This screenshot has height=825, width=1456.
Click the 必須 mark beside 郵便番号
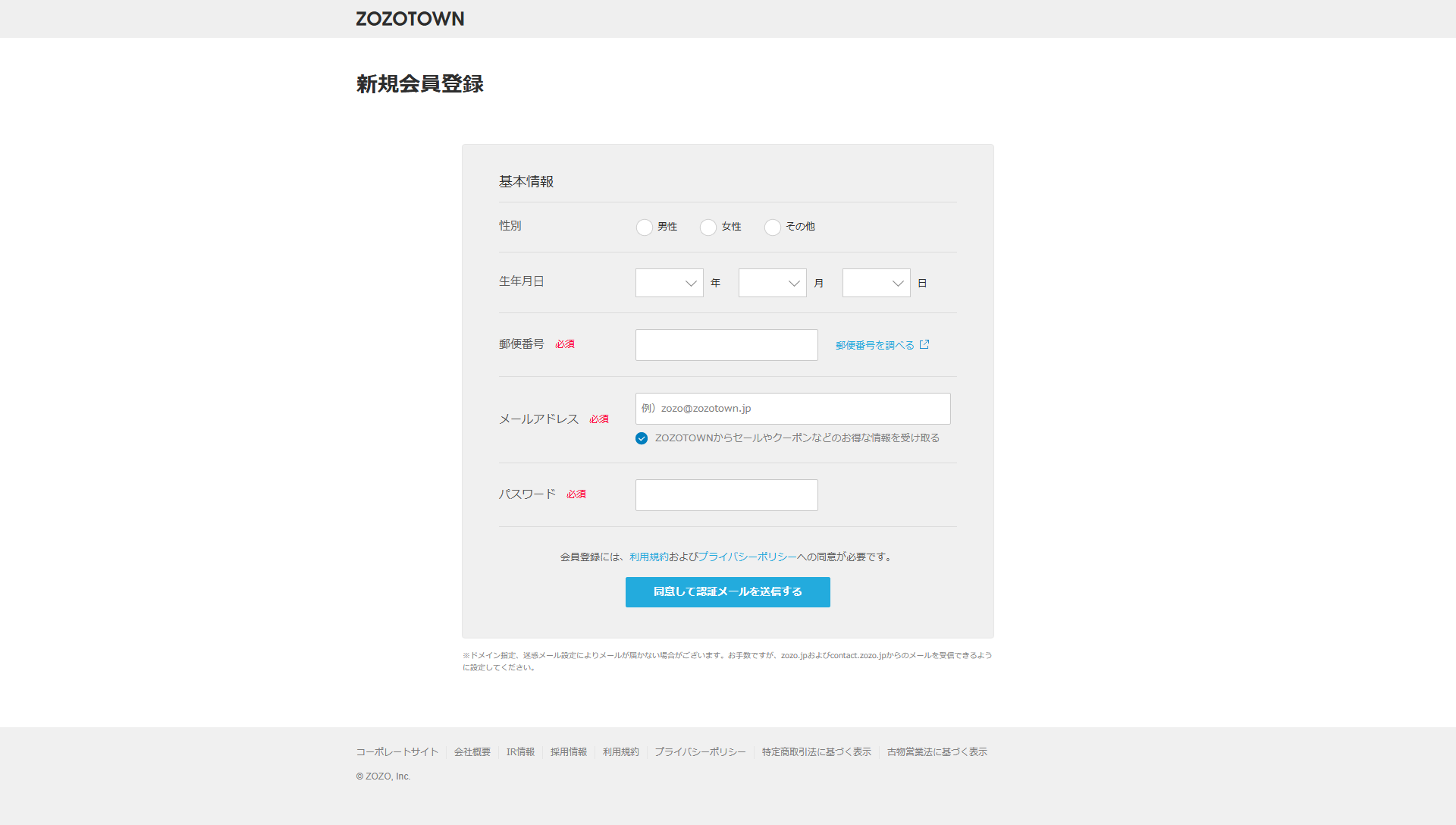[x=565, y=344]
